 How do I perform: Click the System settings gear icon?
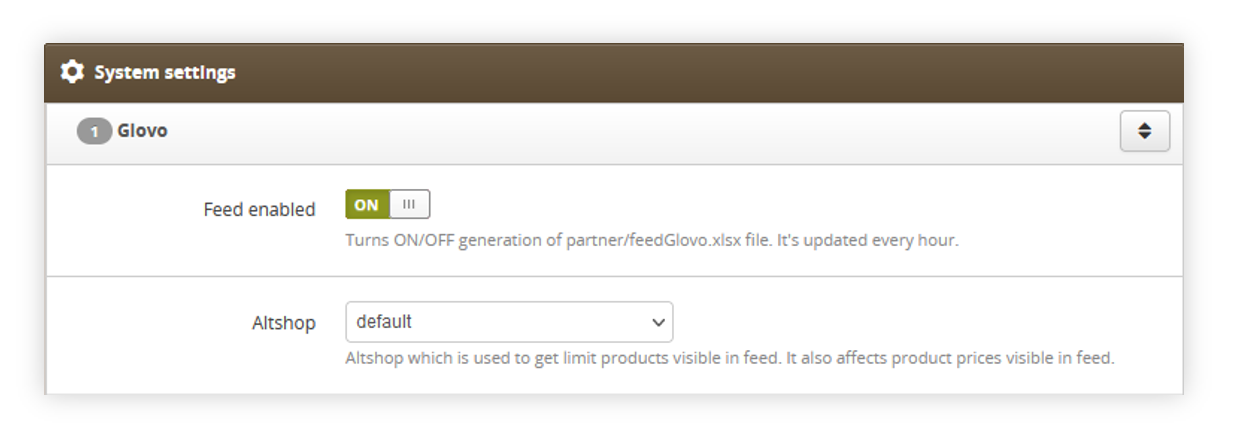(x=72, y=72)
